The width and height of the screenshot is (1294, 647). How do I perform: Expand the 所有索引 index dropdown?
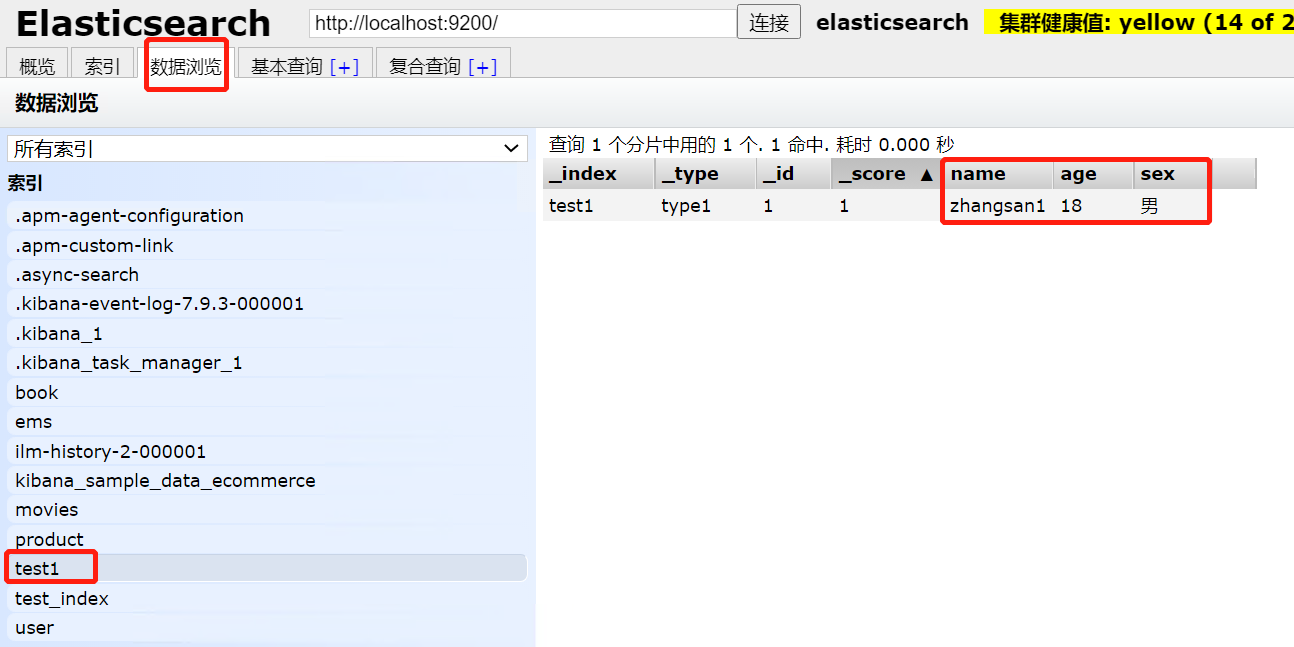[x=267, y=149]
